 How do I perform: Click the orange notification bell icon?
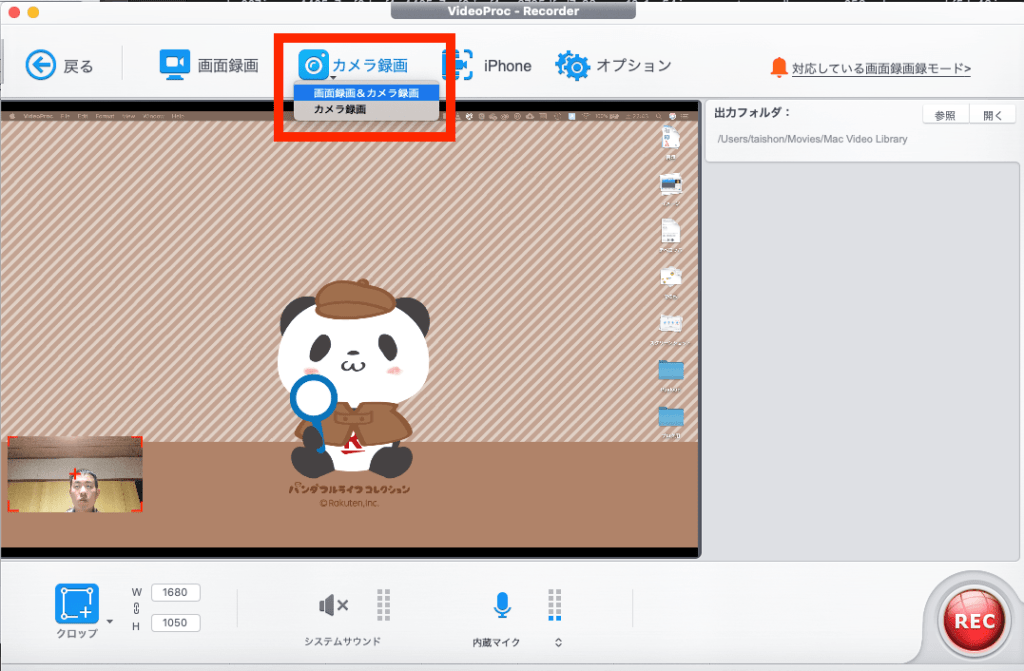tap(778, 67)
